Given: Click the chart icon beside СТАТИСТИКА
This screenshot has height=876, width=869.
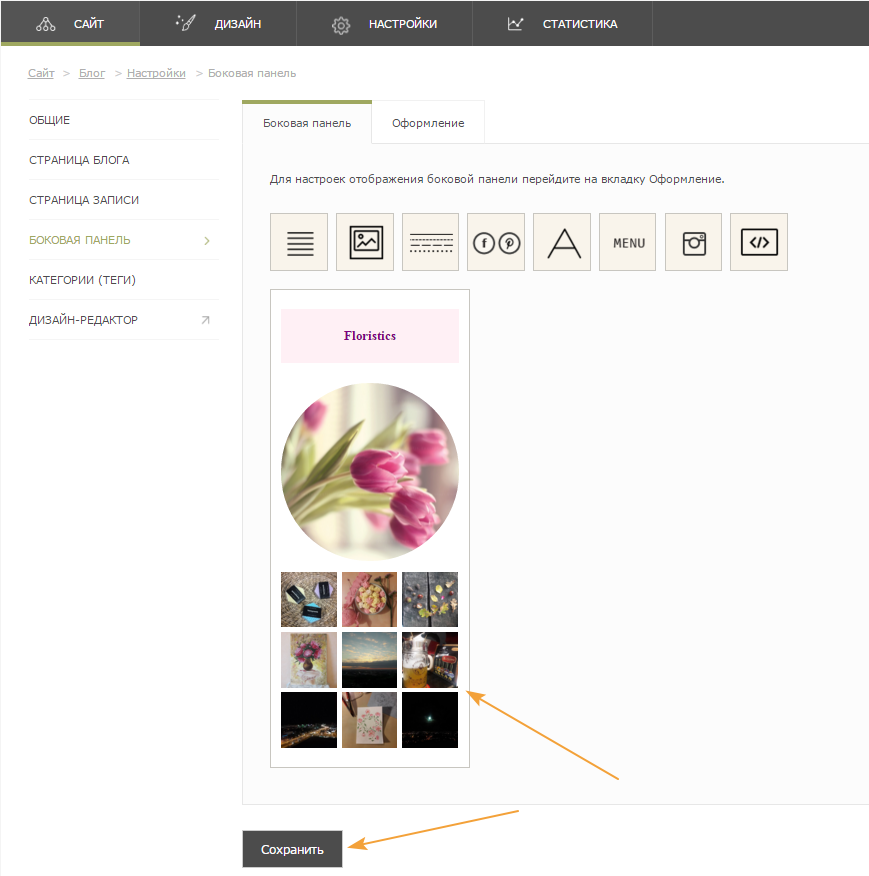Looking at the screenshot, I should [515, 23].
